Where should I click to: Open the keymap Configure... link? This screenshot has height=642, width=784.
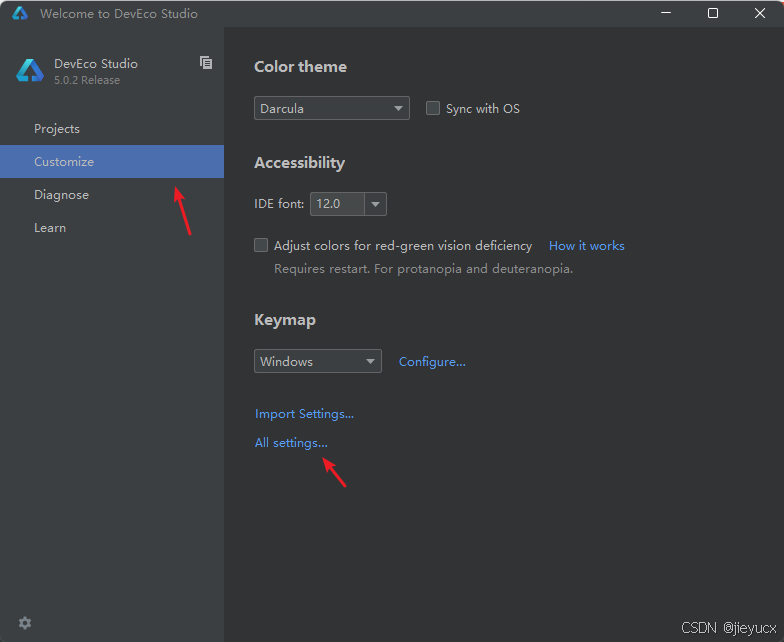click(x=432, y=362)
